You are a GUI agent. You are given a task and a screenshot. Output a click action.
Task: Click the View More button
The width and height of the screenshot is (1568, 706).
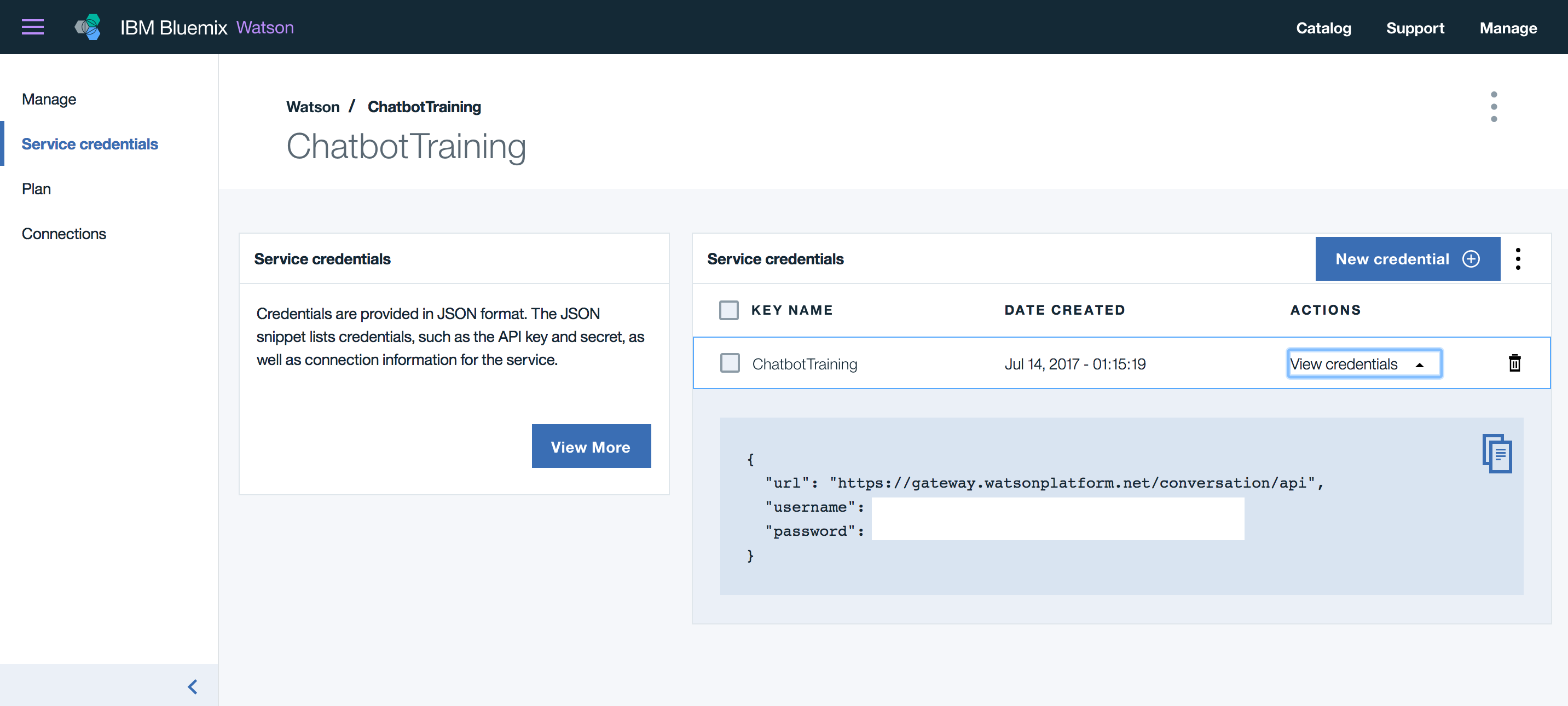pos(591,446)
